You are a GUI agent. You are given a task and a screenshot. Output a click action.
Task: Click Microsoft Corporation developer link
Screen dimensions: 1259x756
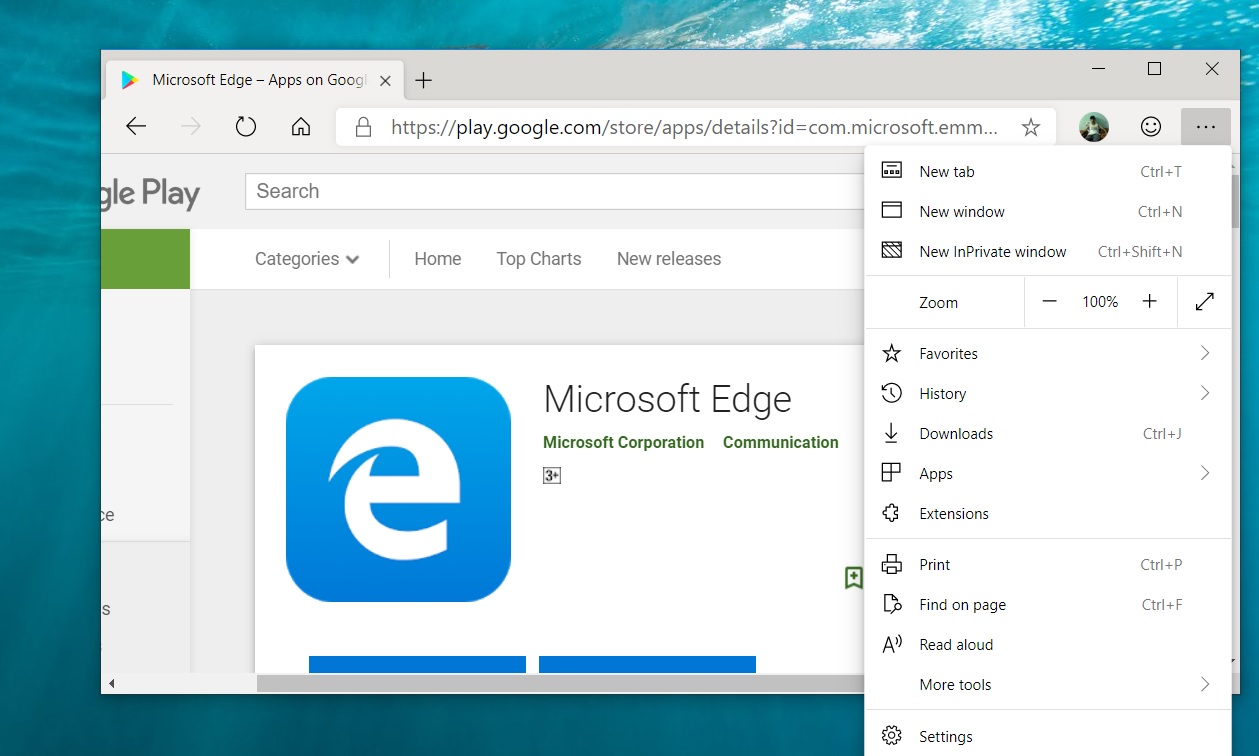point(624,442)
